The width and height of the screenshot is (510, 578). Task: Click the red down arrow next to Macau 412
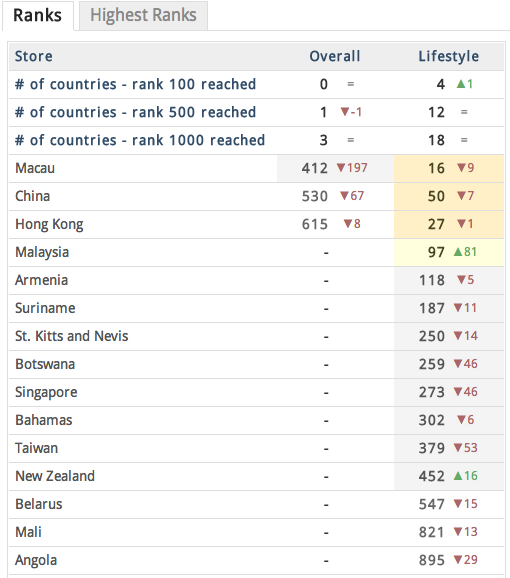[341, 168]
